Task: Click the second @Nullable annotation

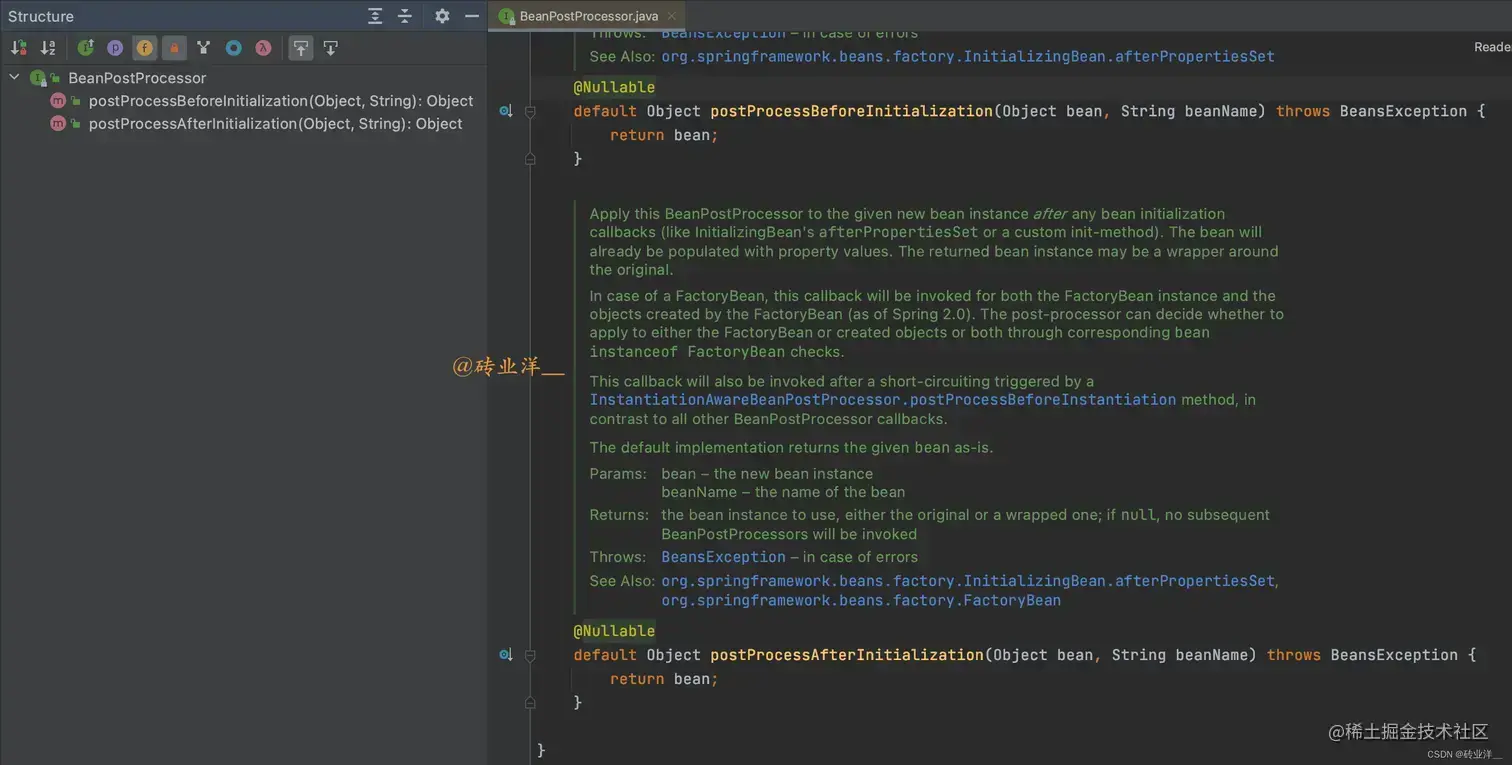Action: pyautogui.click(x=614, y=631)
